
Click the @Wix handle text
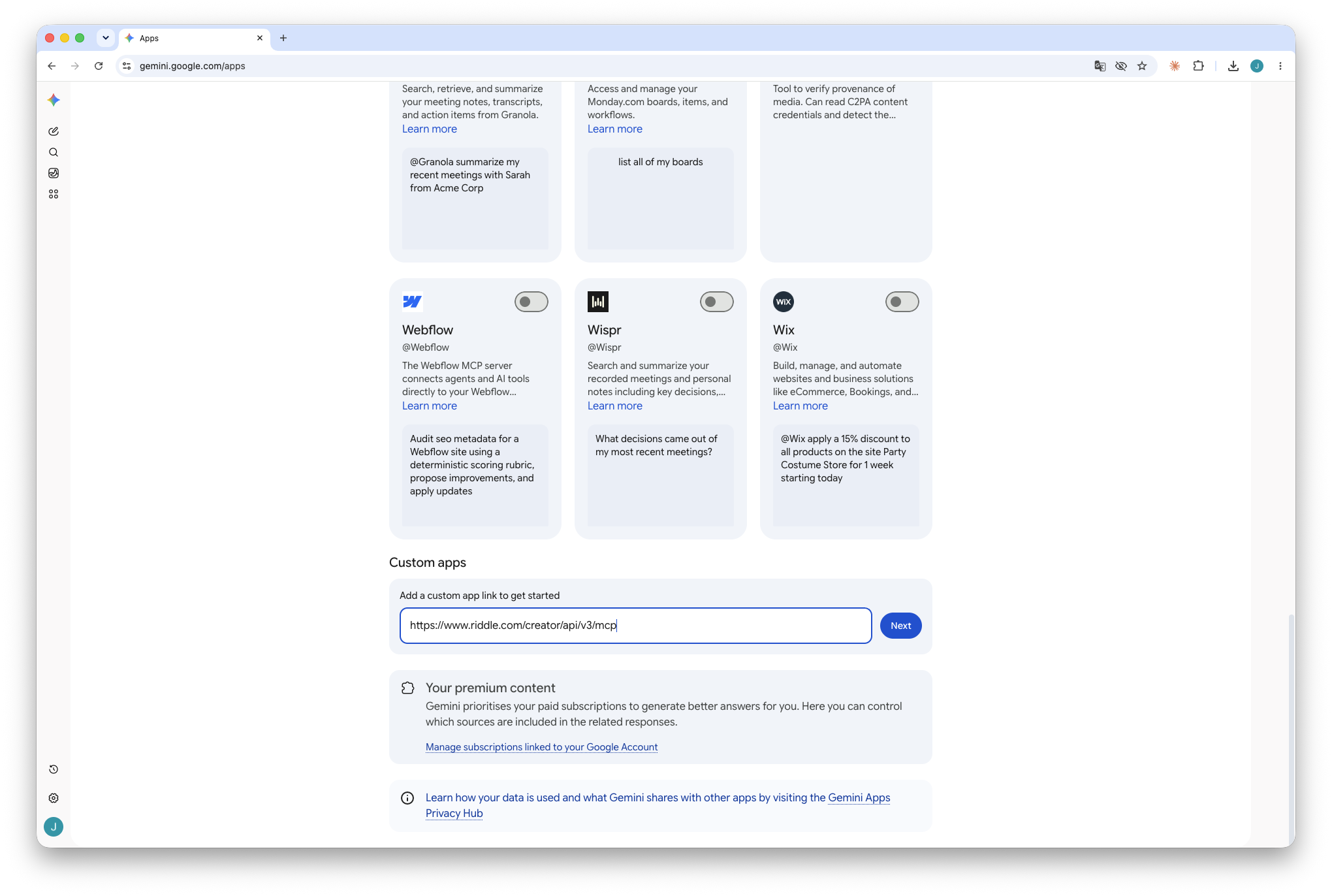point(785,347)
